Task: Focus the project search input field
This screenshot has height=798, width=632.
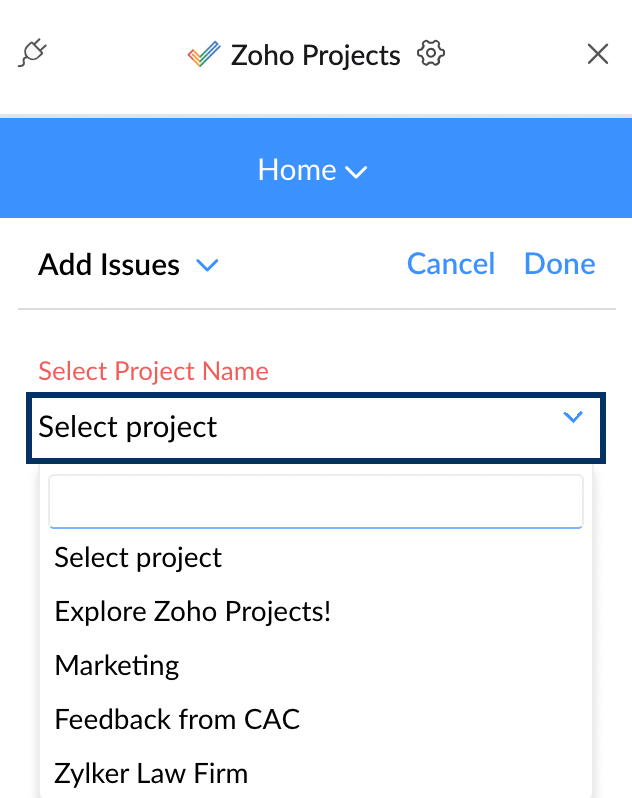Action: 315,502
